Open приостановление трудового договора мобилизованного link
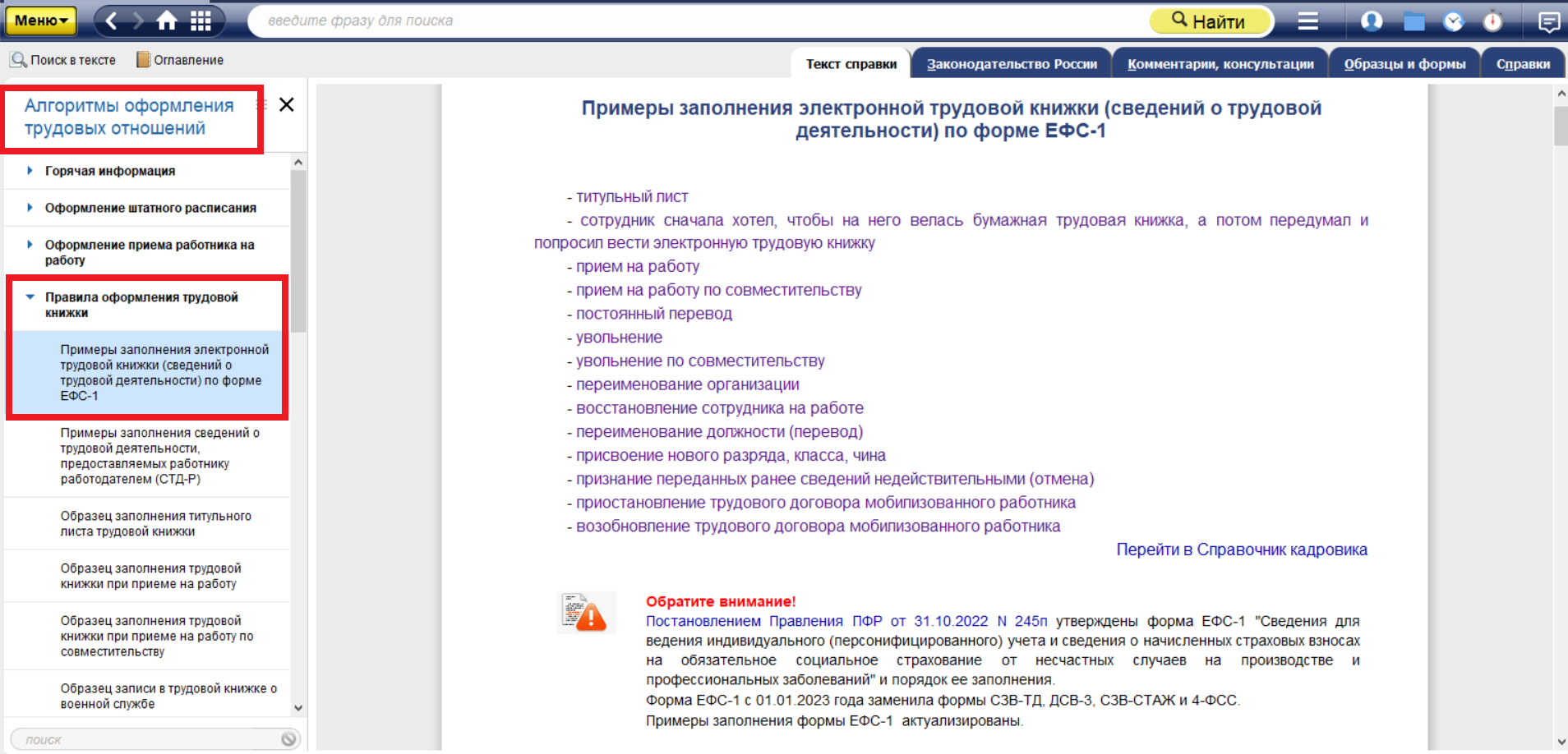1568x754 pixels. [826, 503]
